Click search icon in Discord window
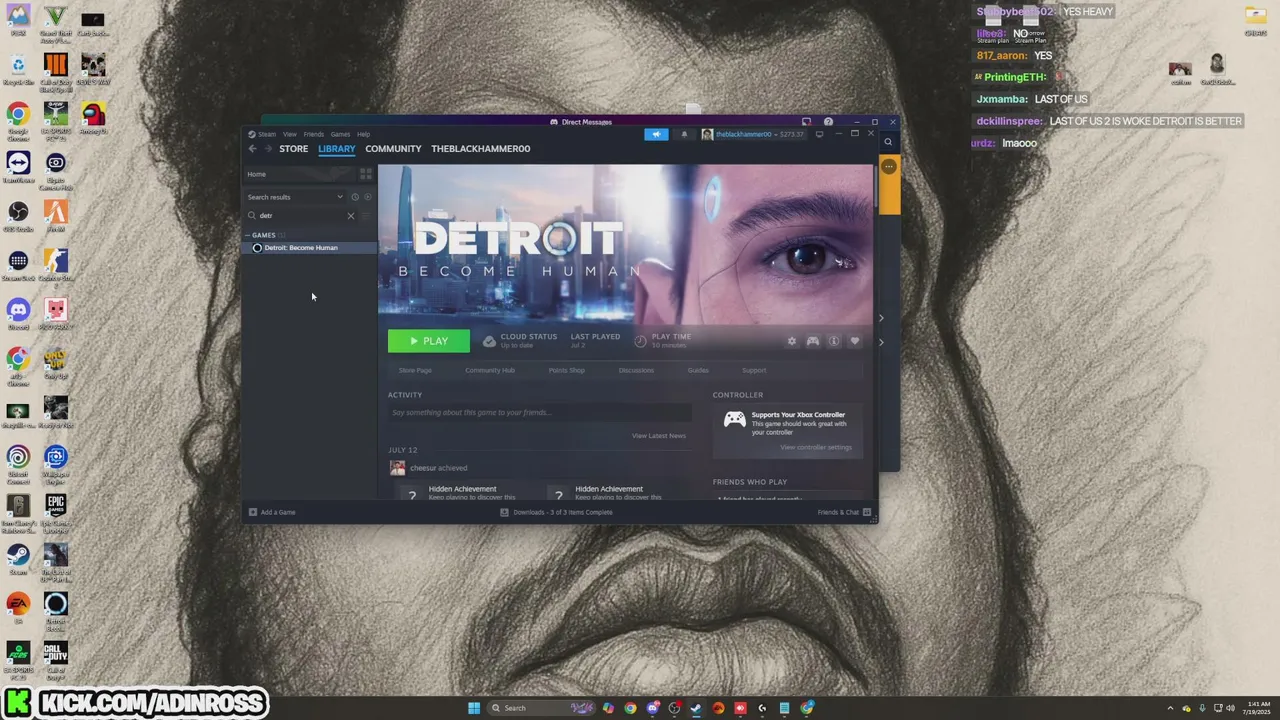 pos(888,142)
